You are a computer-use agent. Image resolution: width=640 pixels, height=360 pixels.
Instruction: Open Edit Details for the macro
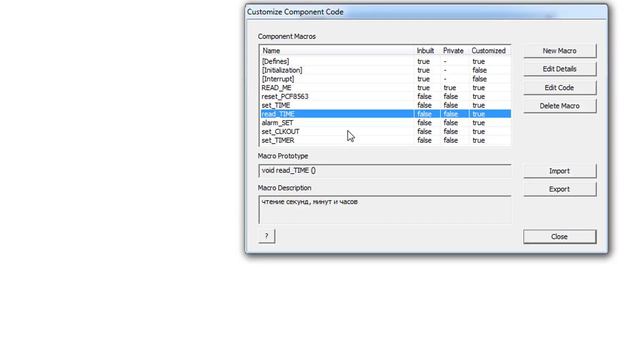pyautogui.click(x=560, y=69)
